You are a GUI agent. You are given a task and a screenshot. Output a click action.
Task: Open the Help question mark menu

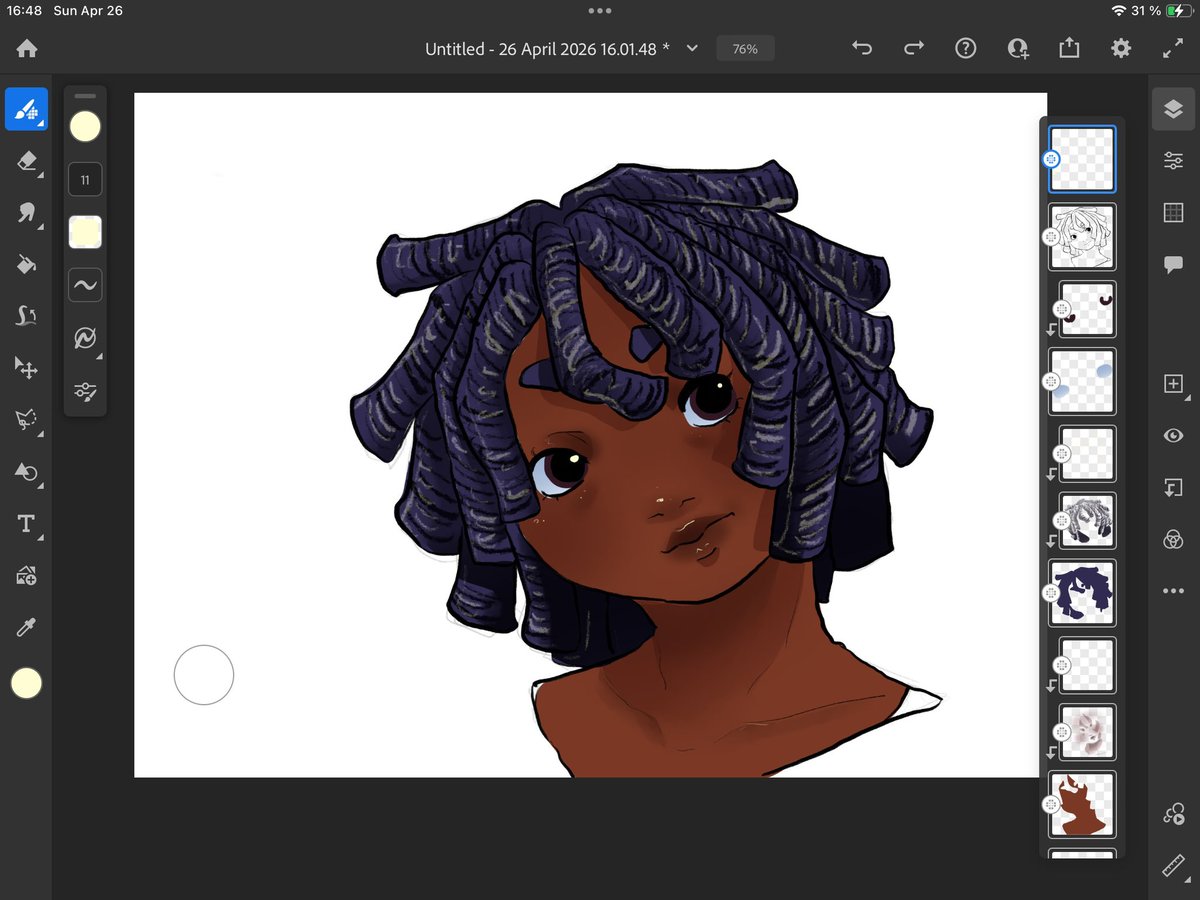[x=965, y=48]
